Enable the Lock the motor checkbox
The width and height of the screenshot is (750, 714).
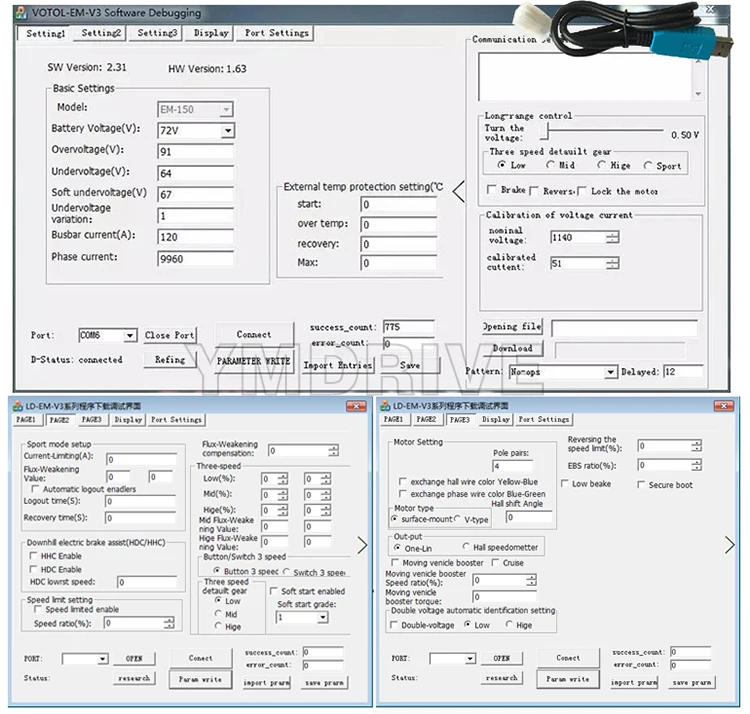582,191
